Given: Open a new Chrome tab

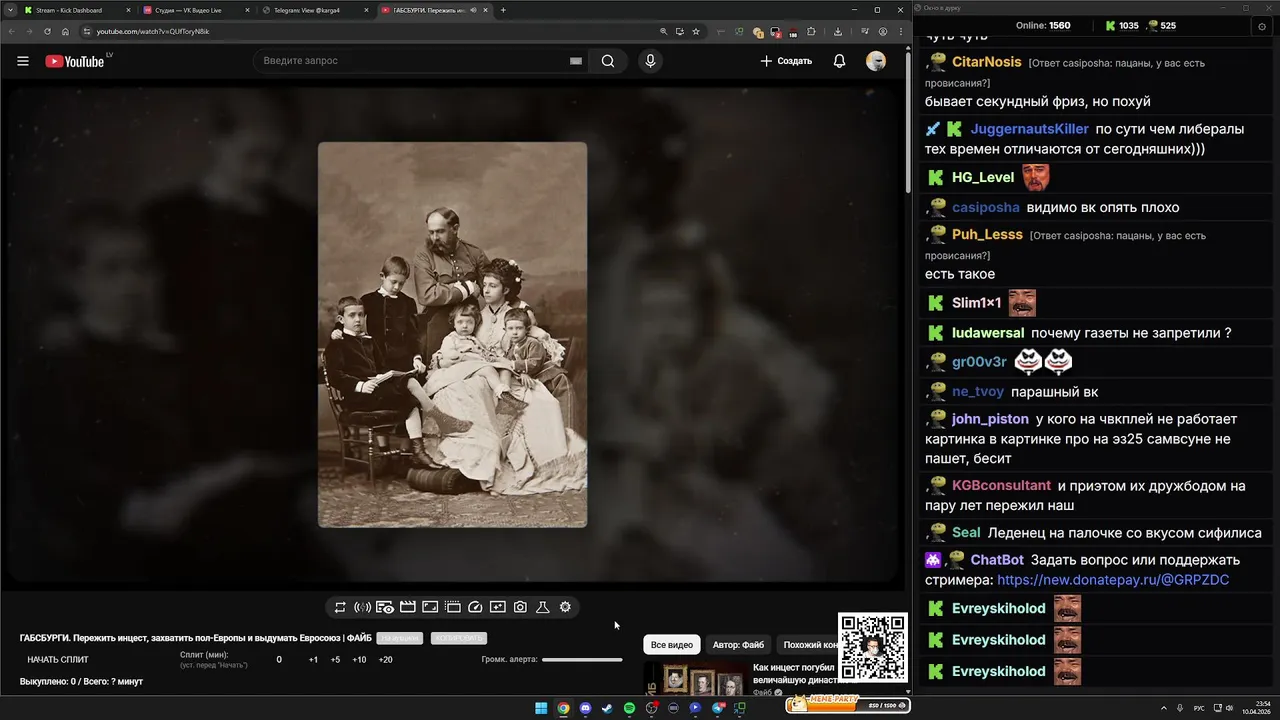Looking at the screenshot, I should tap(503, 10).
